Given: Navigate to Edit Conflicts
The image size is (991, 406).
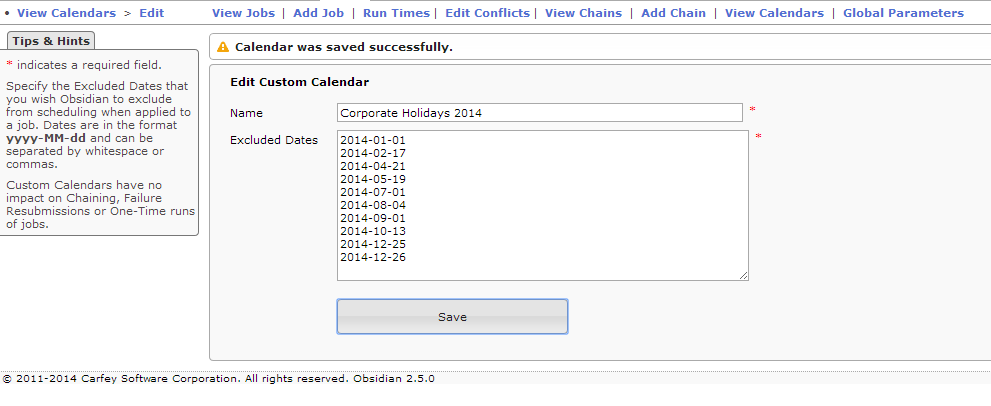Looking at the screenshot, I should tap(488, 13).
